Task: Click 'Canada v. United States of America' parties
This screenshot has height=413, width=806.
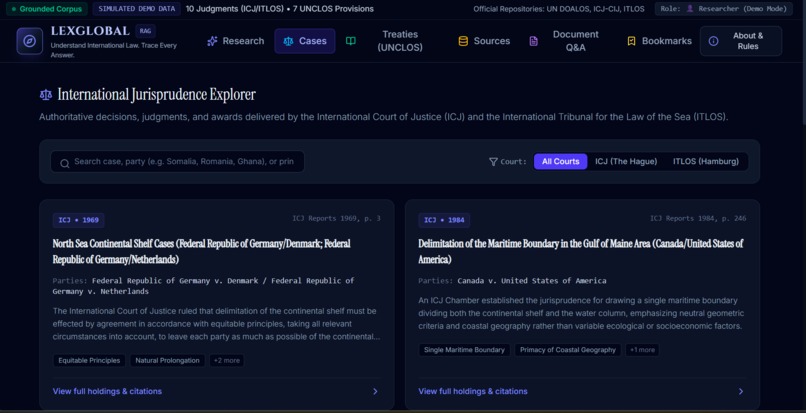Action: pyautogui.click(x=532, y=281)
